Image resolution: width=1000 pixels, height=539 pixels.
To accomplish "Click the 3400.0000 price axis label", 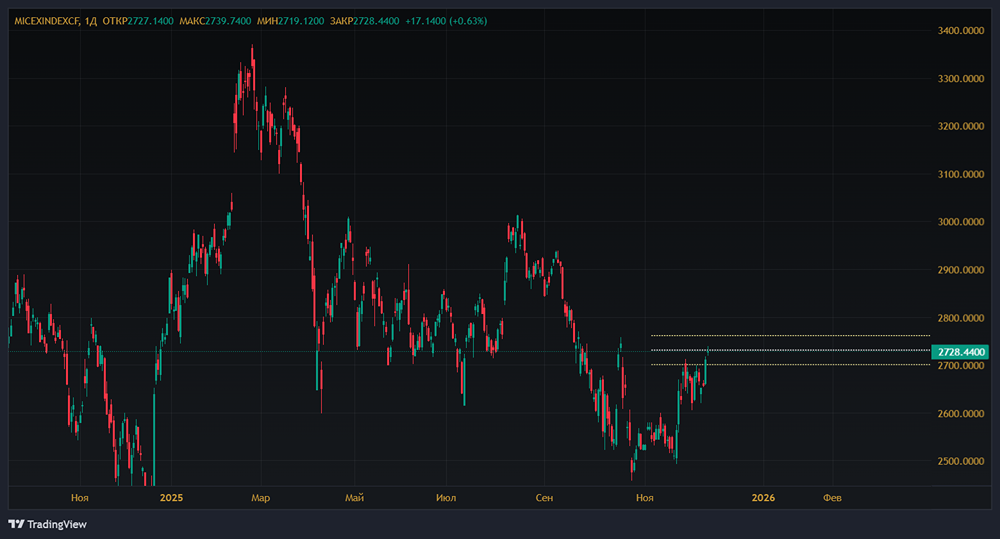I will pyautogui.click(x=963, y=31).
